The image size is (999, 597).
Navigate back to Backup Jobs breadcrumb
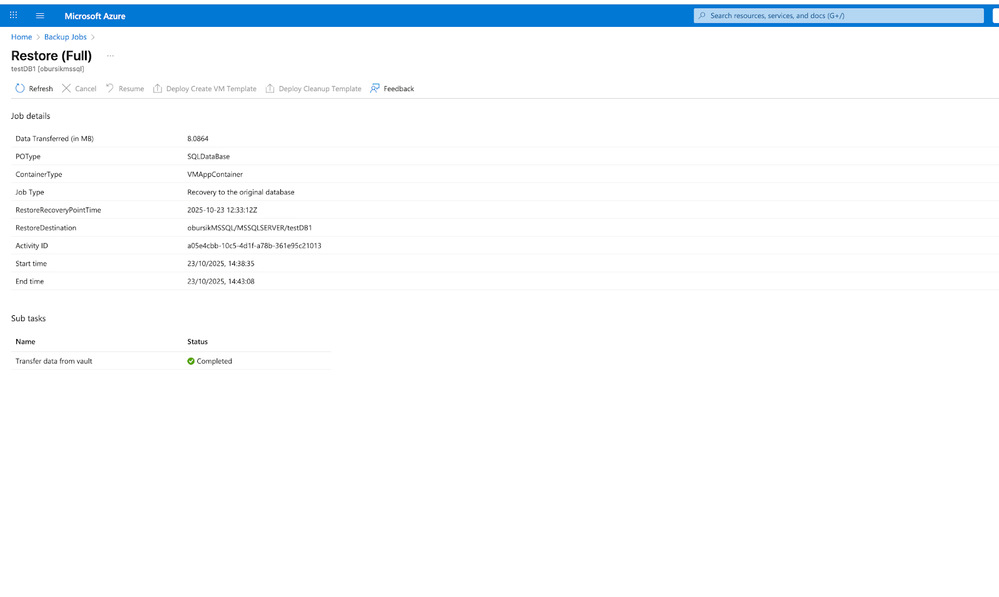click(65, 37)
